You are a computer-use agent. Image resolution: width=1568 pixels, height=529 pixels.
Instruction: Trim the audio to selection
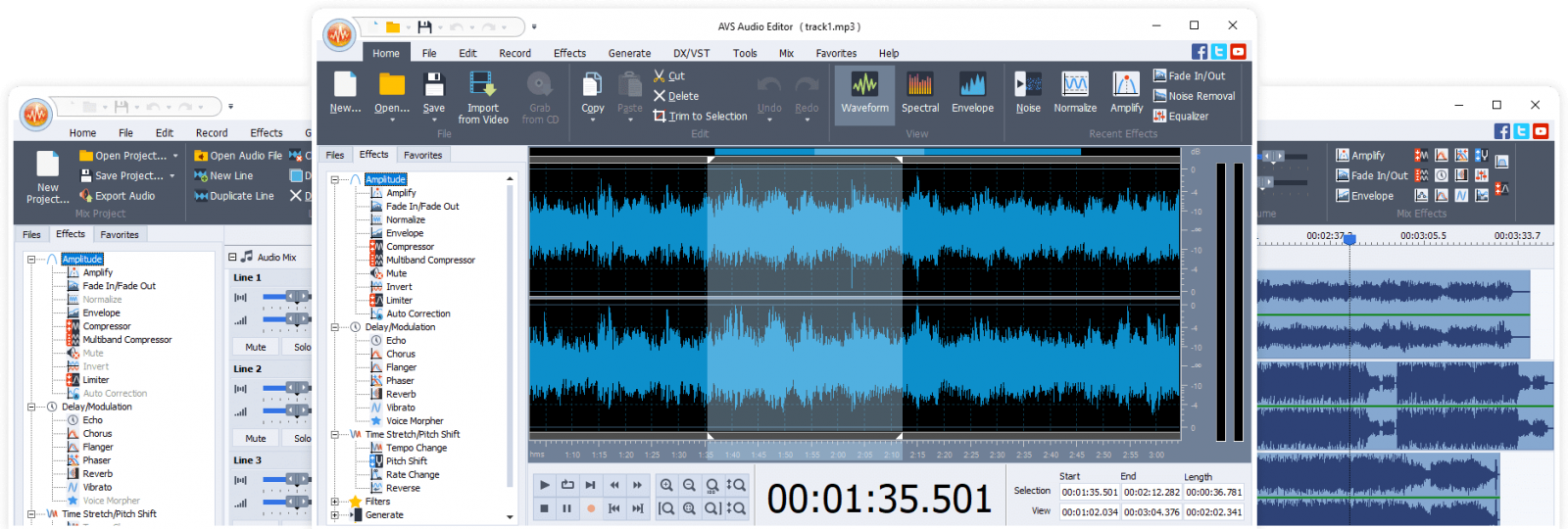point(700,116)
